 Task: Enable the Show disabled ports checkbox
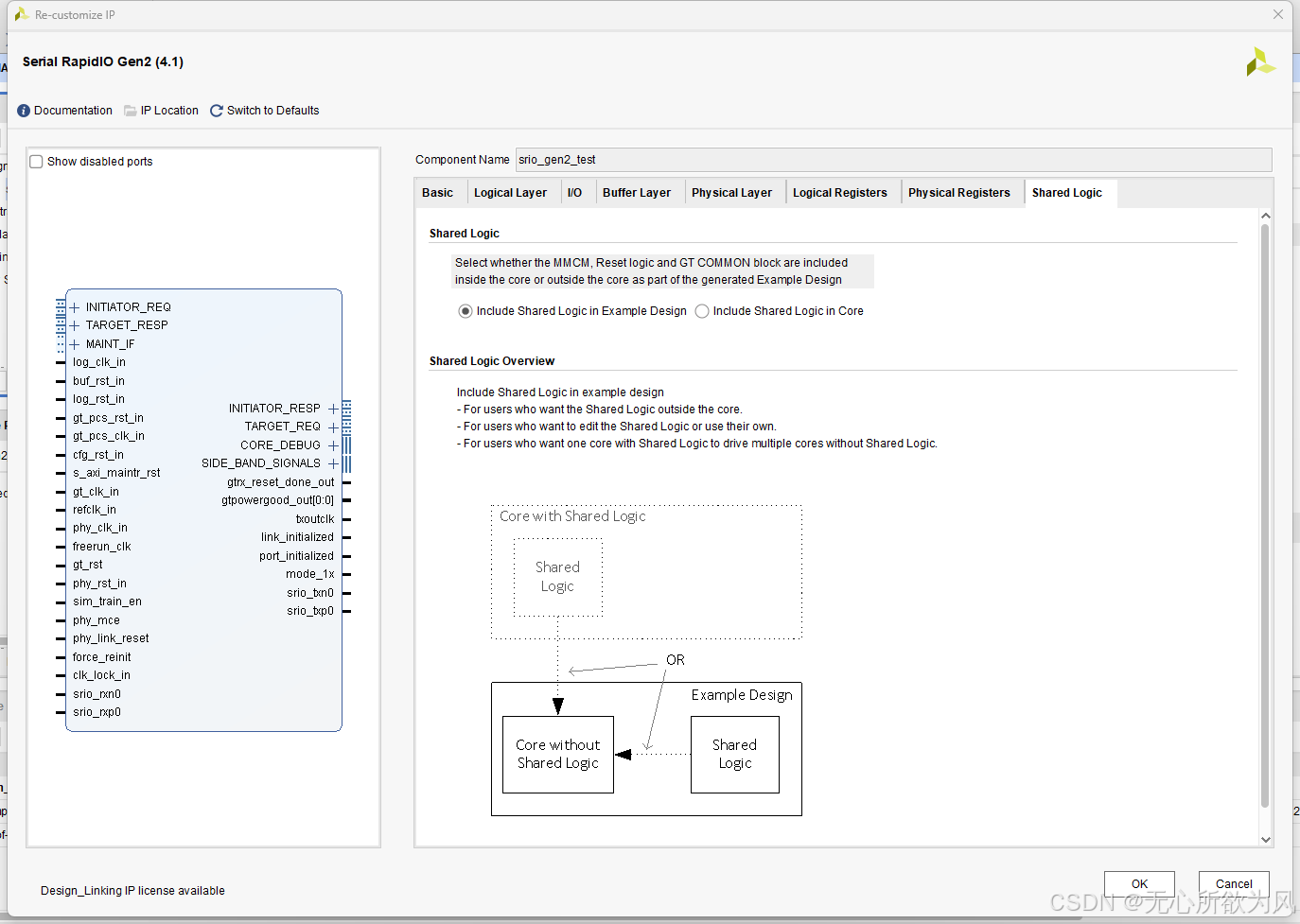click(x=36, y=161)
